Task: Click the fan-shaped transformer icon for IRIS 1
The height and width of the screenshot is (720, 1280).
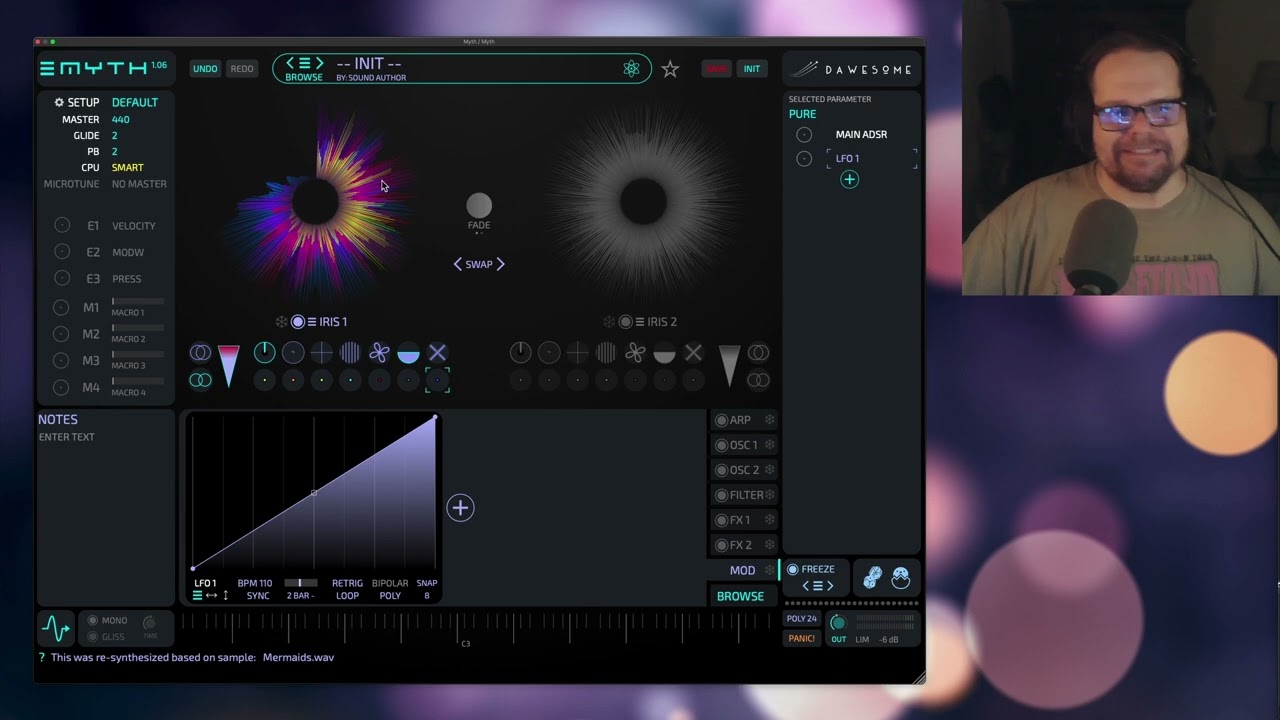Action: (x=379, y=352)
